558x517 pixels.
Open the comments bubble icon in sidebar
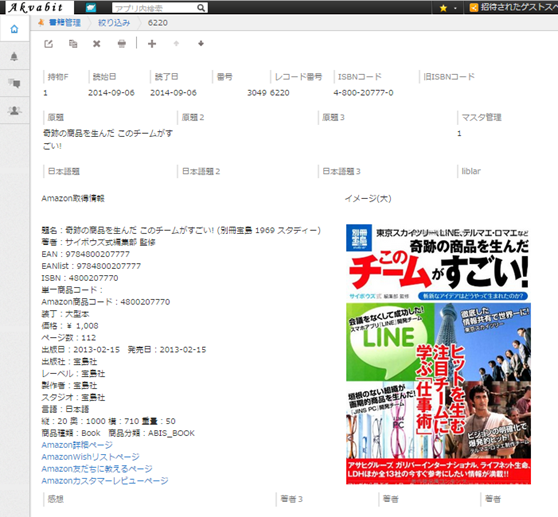coord(14,83)
